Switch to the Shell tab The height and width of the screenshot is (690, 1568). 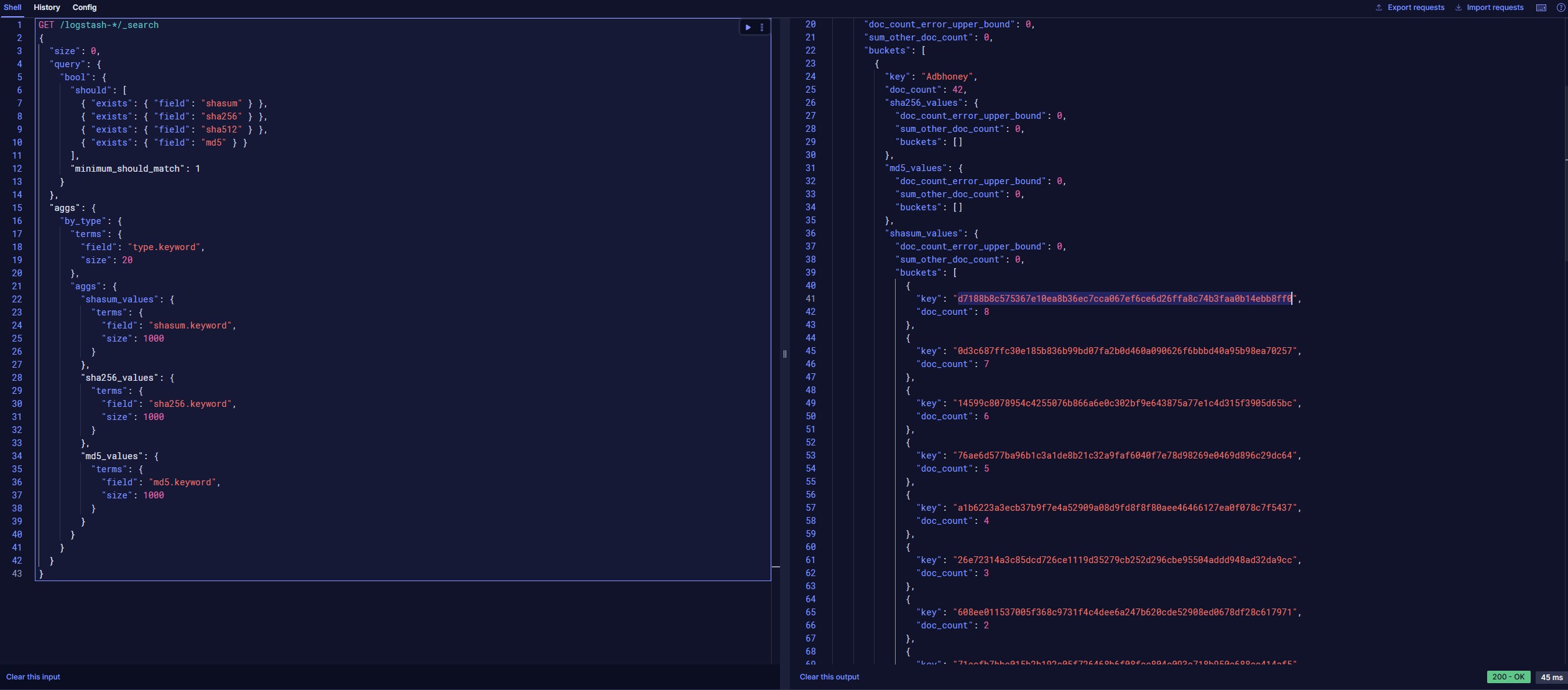coord(12,7)
